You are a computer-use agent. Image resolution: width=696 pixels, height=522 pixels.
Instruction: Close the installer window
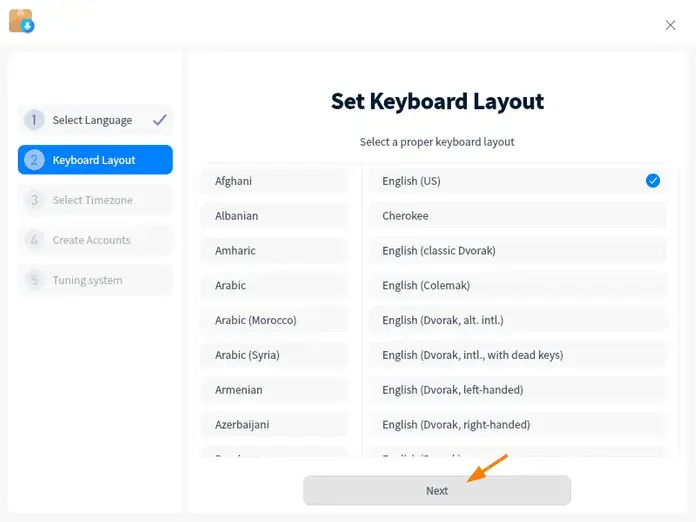pyautogui.click(x=670, y=25)
